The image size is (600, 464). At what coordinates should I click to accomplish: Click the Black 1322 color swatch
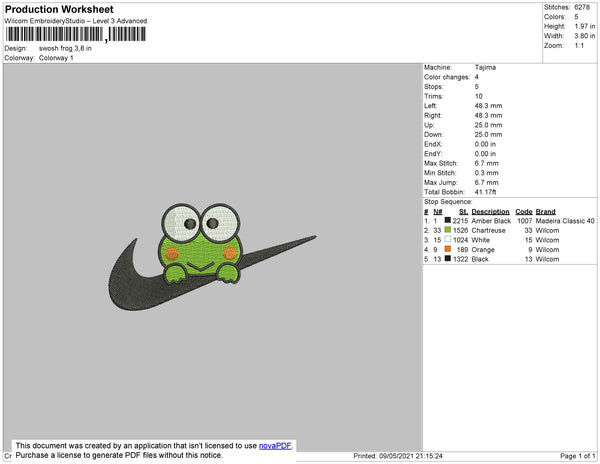447,259
